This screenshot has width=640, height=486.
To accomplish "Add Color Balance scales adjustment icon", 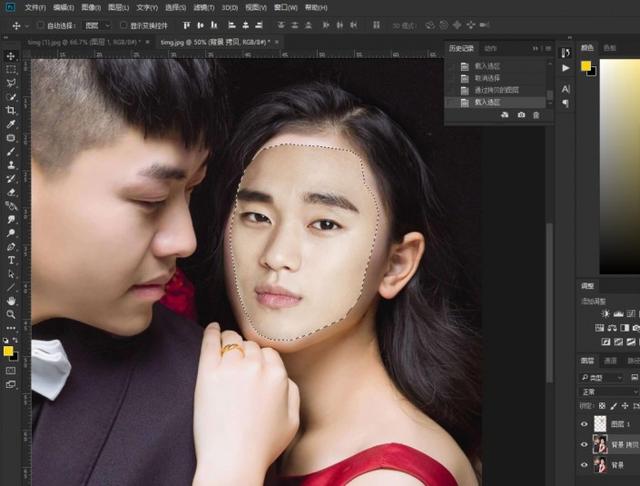I will tap(612, 328).
